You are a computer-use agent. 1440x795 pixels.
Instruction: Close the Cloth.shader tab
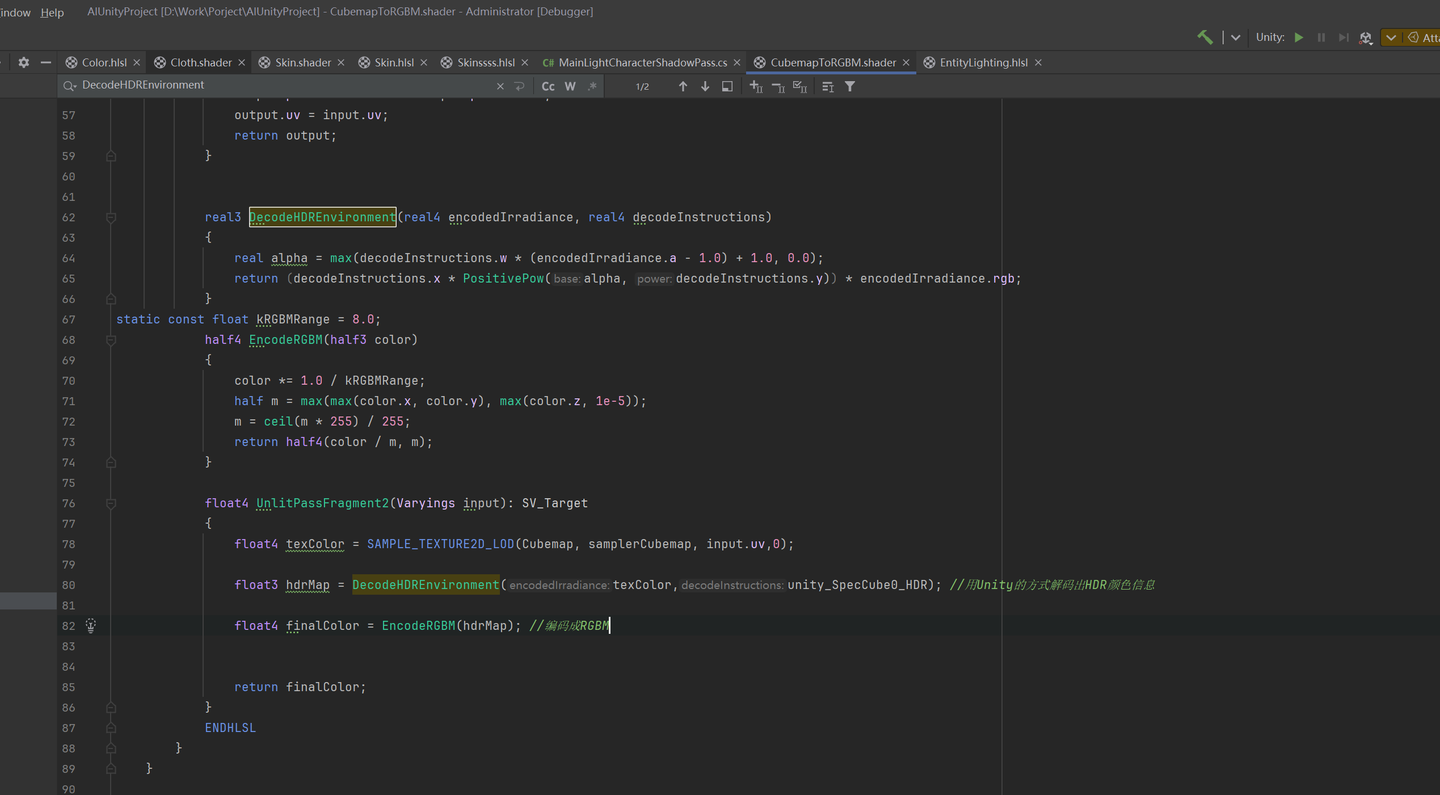tap(242, 62)
